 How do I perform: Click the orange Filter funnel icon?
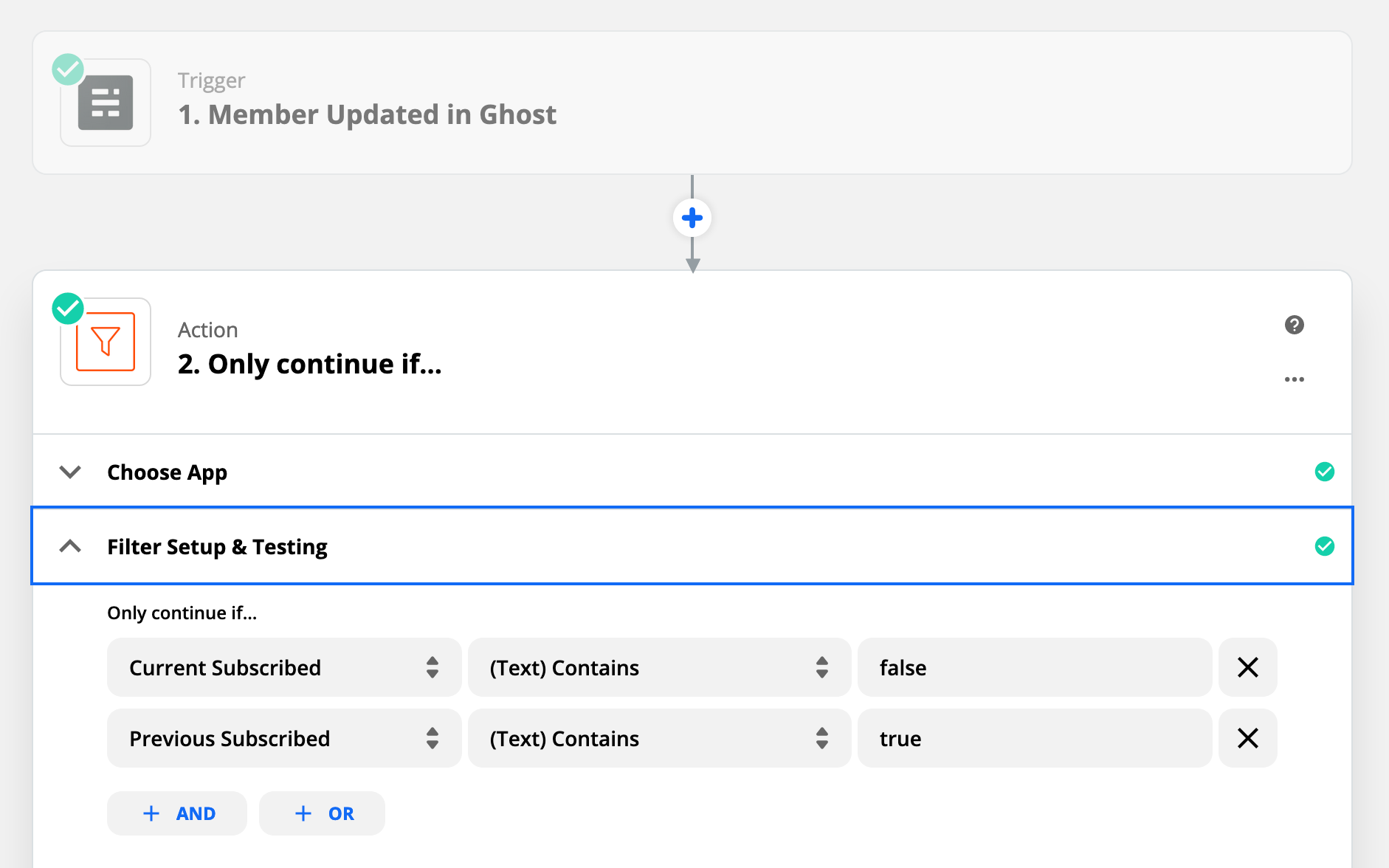click(106, 342)
